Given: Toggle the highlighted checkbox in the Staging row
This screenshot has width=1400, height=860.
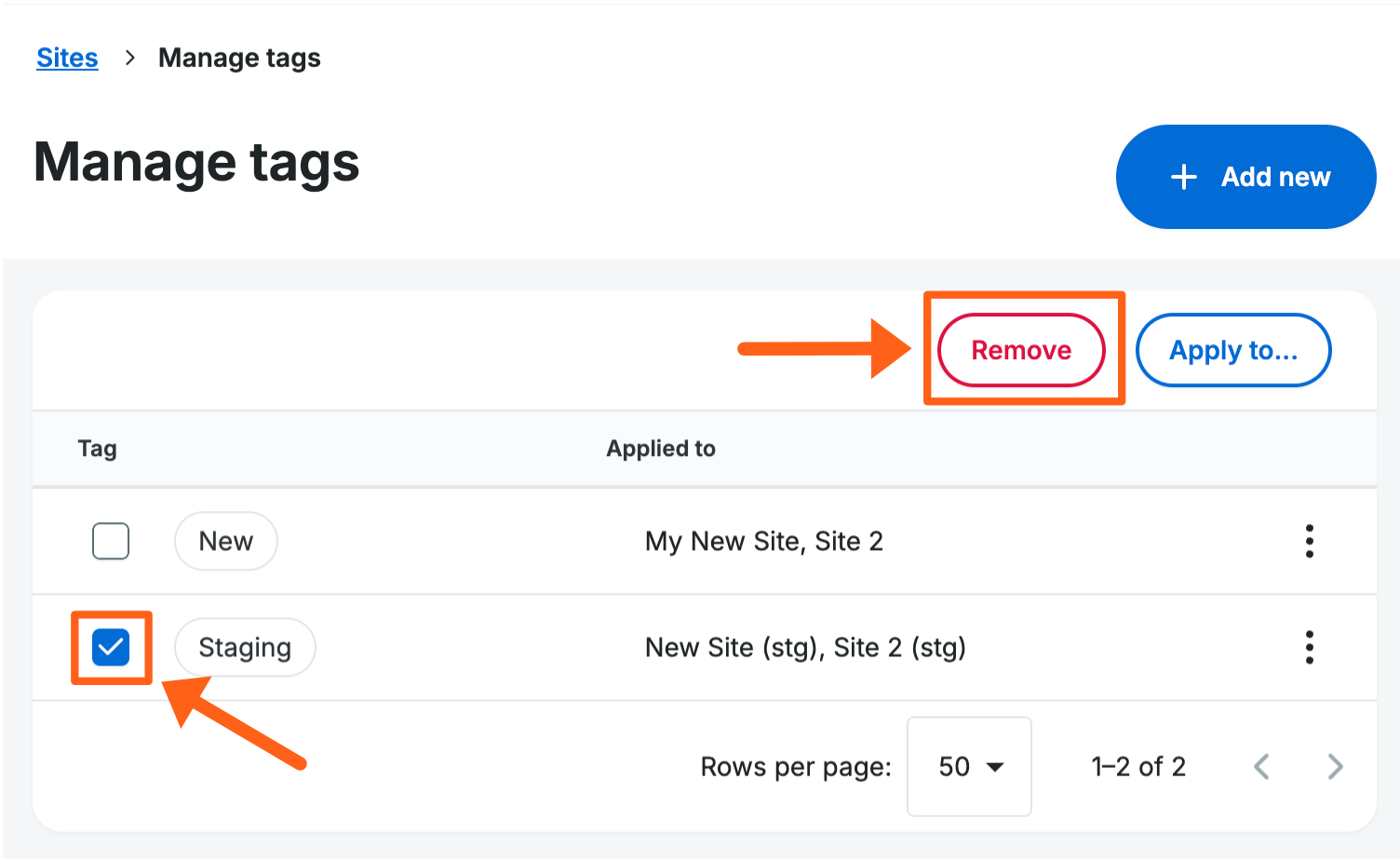Looking at the screenshot, I should click(x=111, y=647).
